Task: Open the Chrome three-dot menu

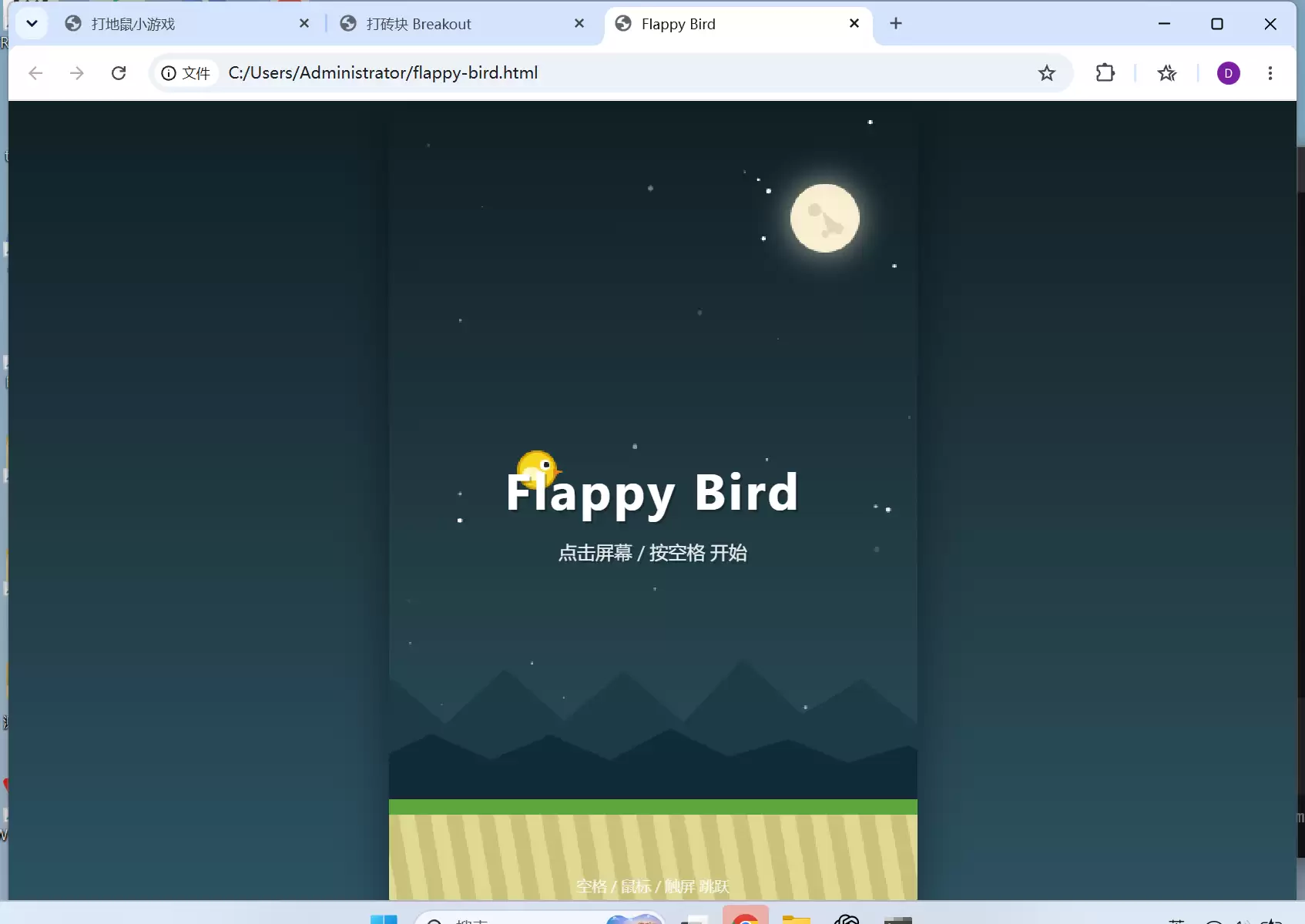Action: [1270, 73]
